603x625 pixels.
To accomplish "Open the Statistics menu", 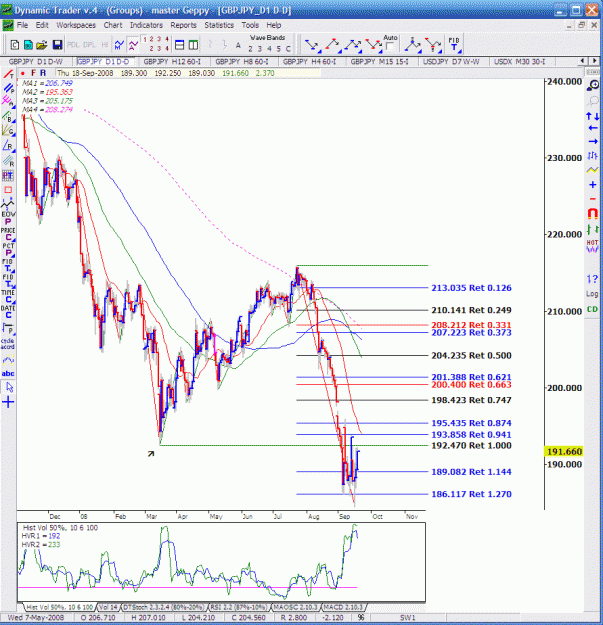I will (219, 25).
